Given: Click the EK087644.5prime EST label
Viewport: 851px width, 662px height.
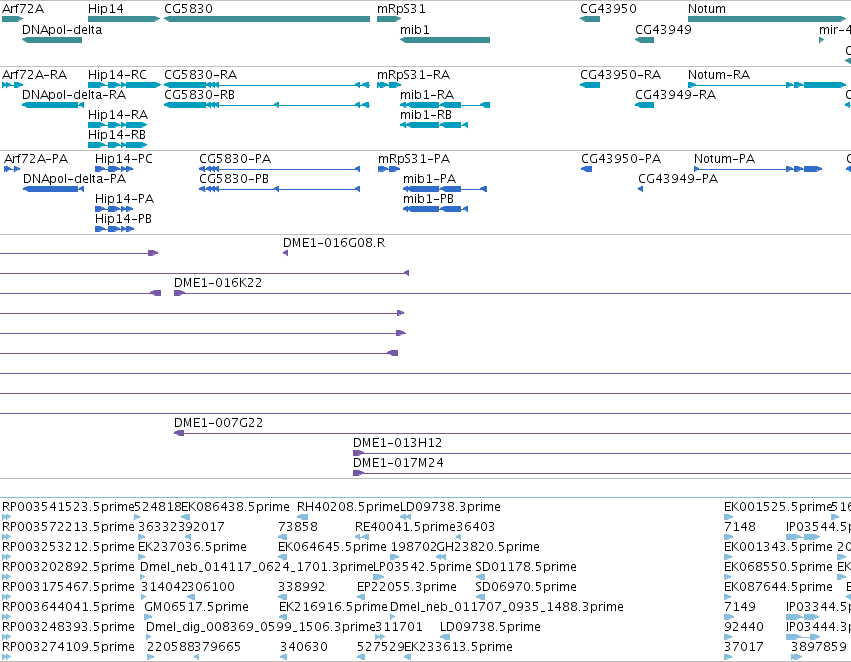Looking at the screenshot, I should click(778, 588).
